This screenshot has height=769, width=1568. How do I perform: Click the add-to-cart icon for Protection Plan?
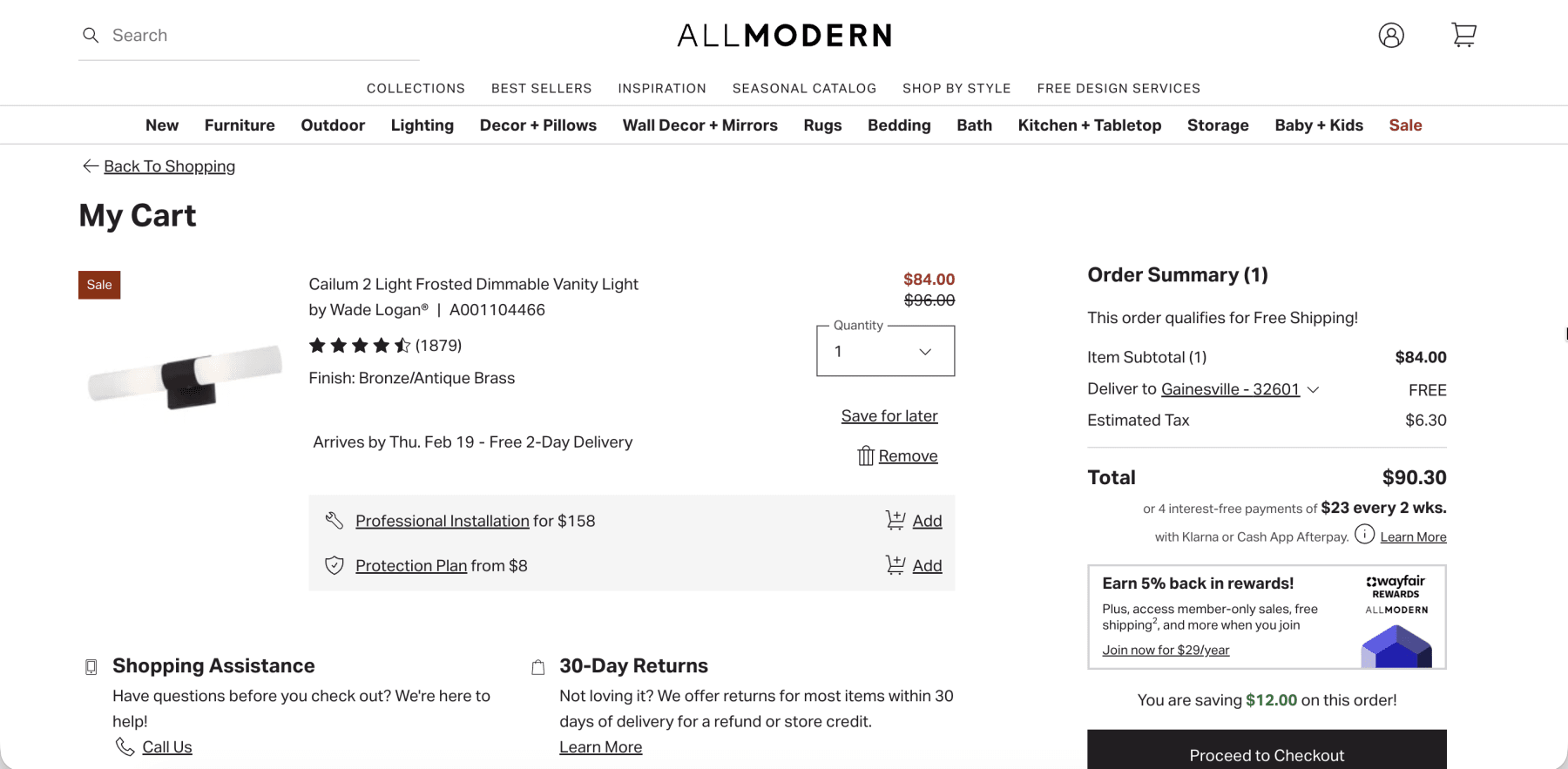click(896, 564)
